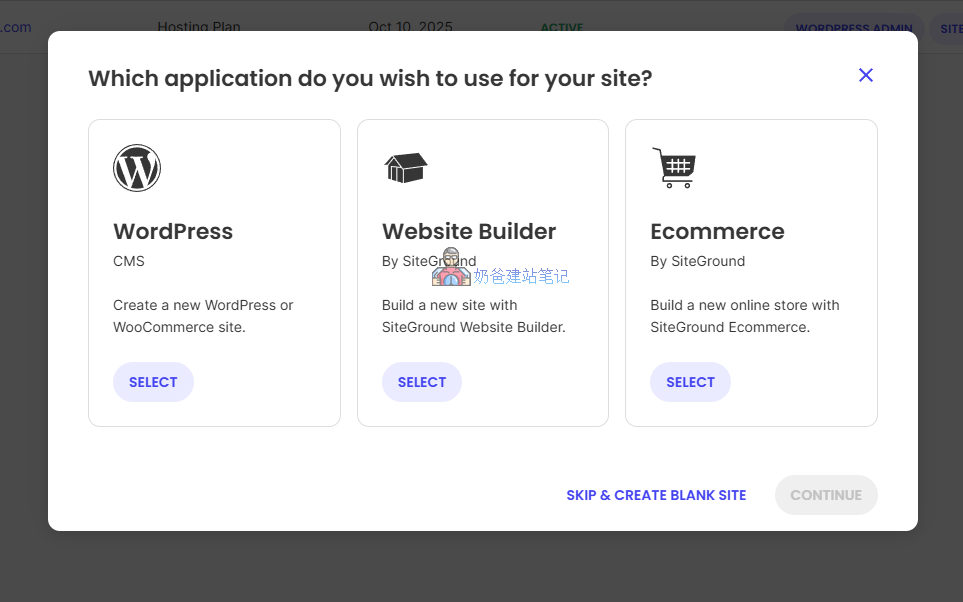Close the application selection dialog
Image resolution: width=963 pixels, height=602 pixels.
click(866, 75)
